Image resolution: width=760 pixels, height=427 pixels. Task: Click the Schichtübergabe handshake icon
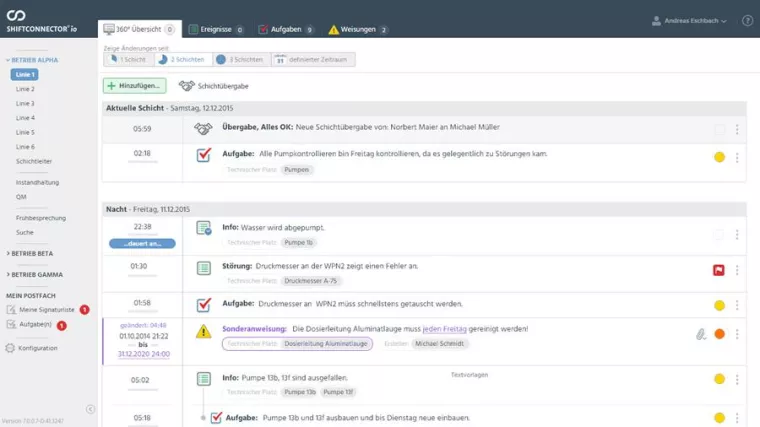click(x=186, y=86)
